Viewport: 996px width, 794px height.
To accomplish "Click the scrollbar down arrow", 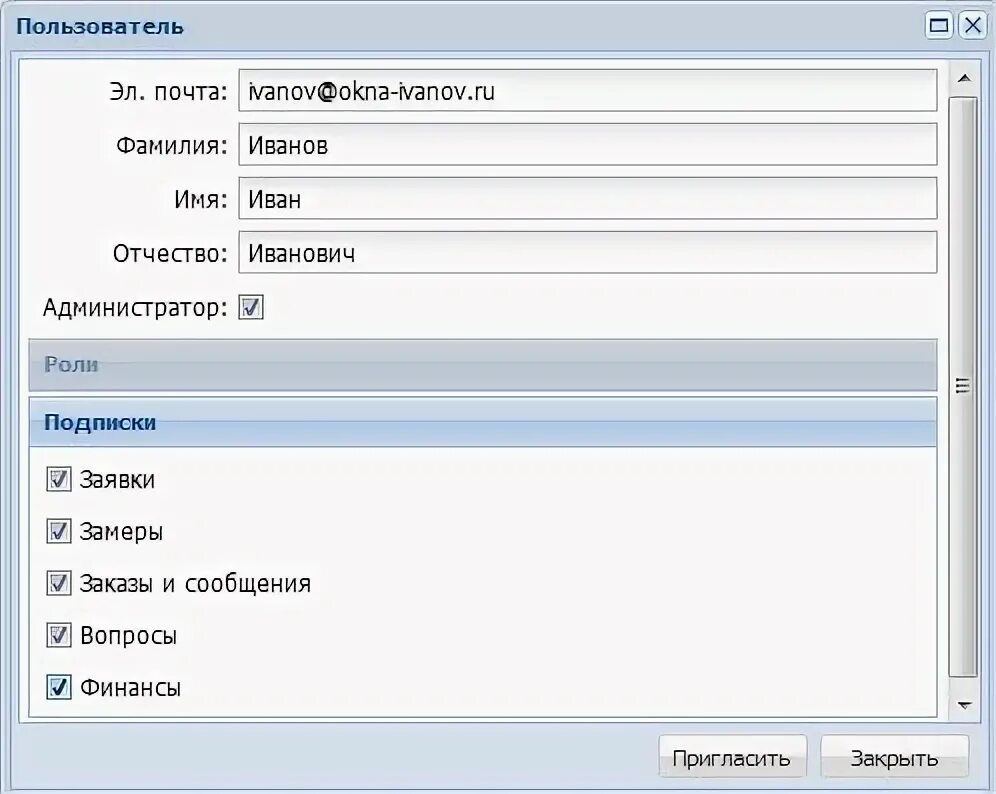I will click(x=964, y=705).
